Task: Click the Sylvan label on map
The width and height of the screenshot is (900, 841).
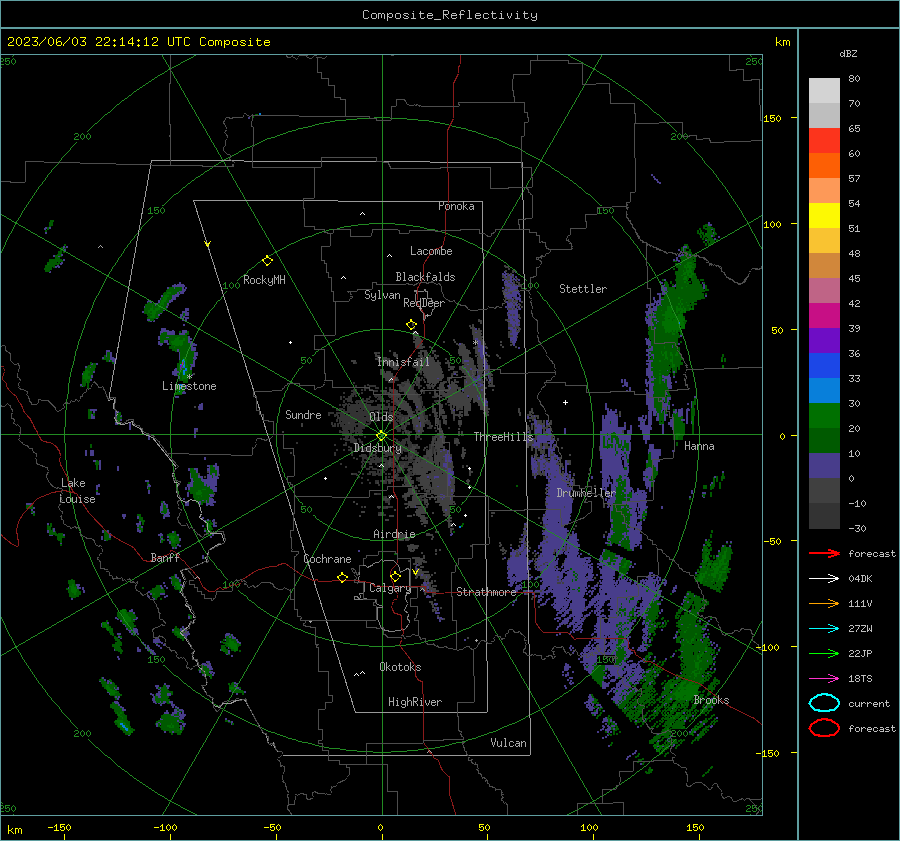Action: click(x=382, y=295)
